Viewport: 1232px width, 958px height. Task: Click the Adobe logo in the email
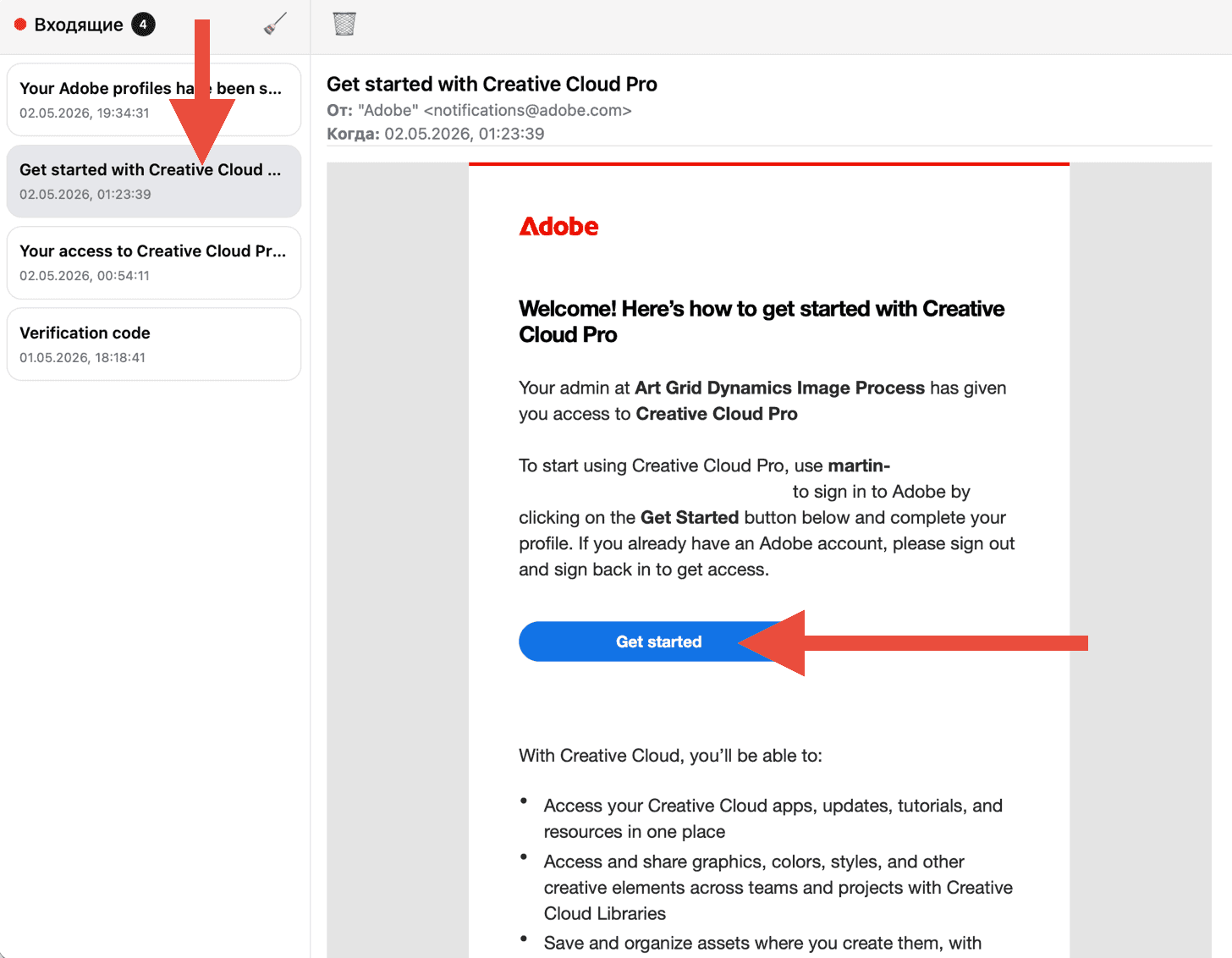(x=558, y=227)
